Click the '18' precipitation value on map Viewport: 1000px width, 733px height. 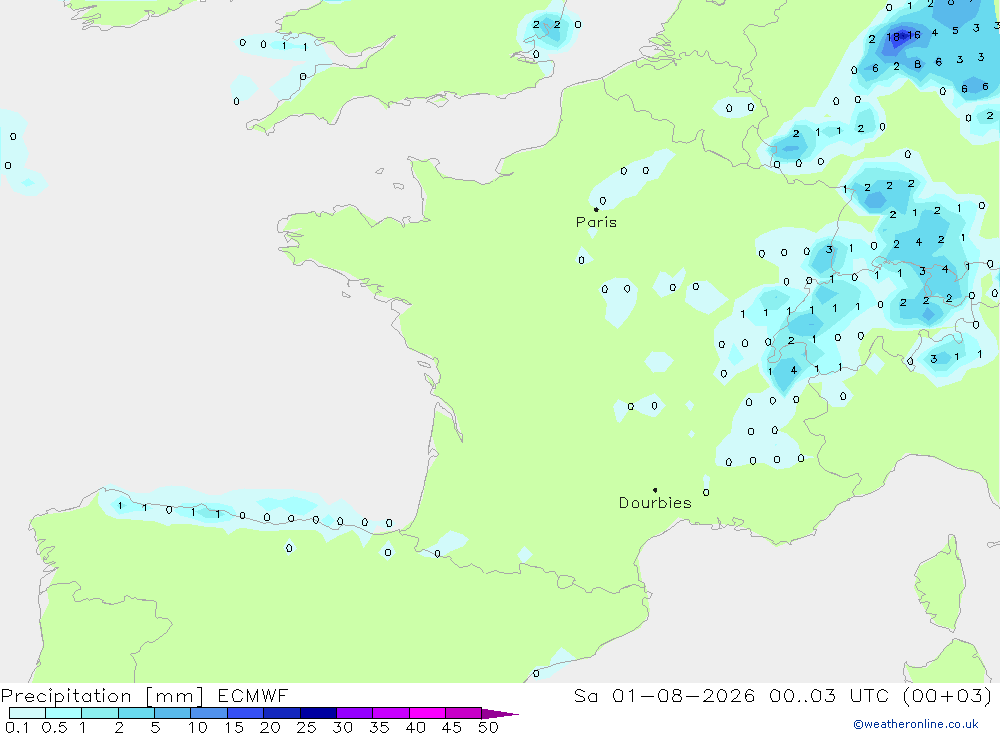click(x=893, y=37)
